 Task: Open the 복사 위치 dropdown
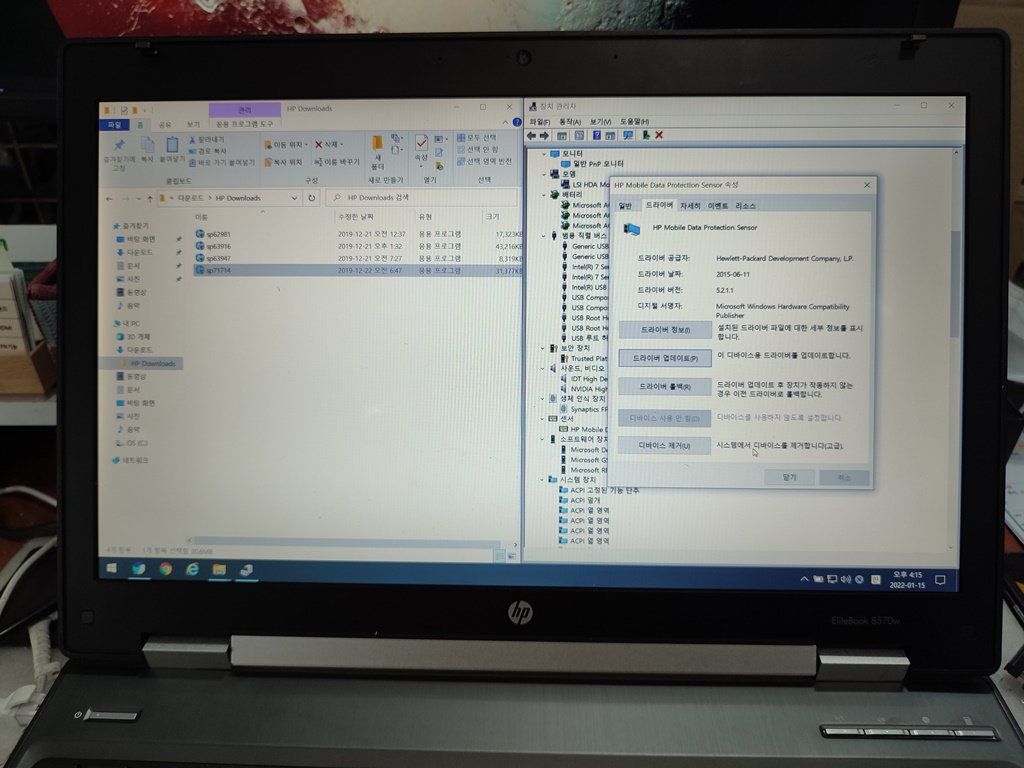[283, 162]
